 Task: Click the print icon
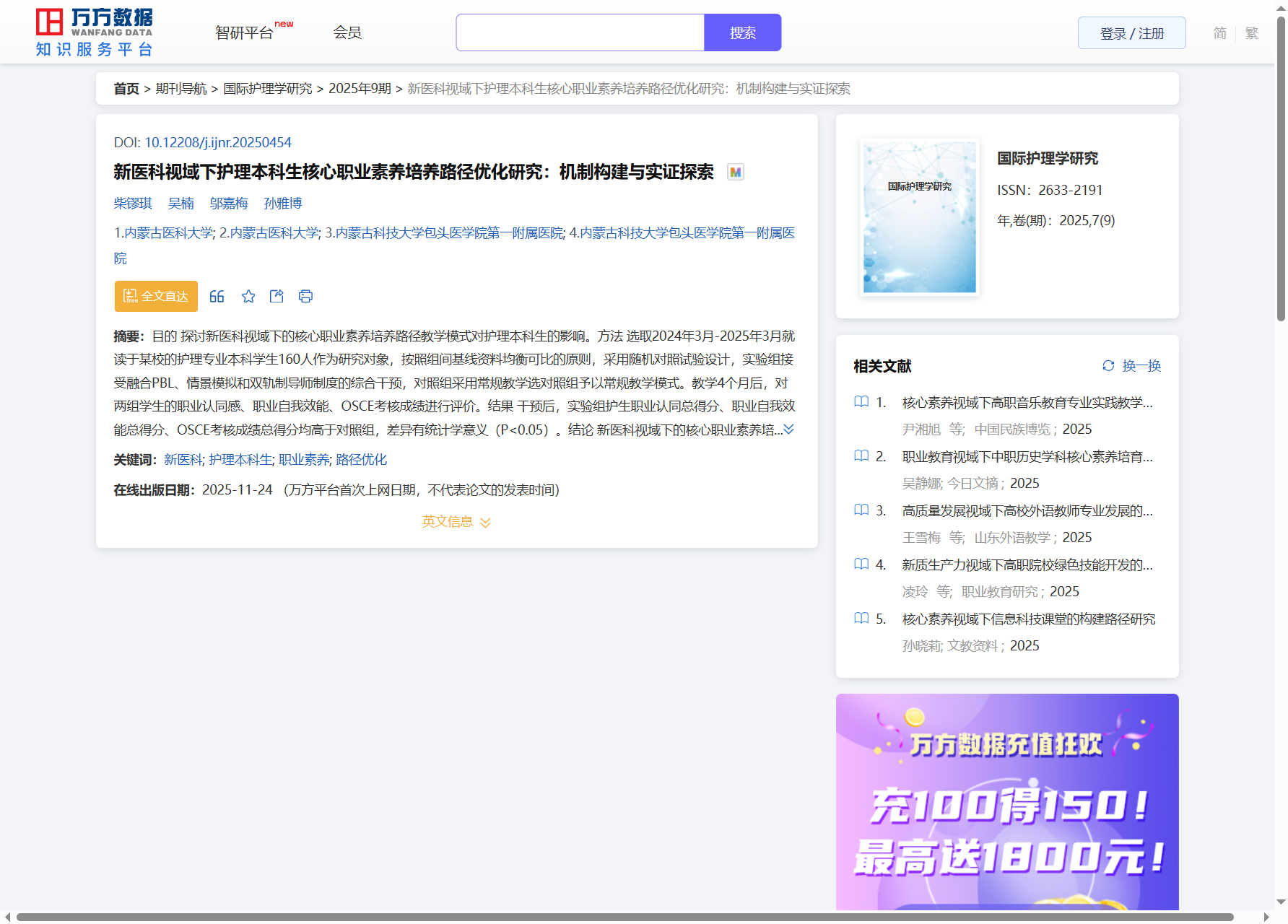point(305,297)
